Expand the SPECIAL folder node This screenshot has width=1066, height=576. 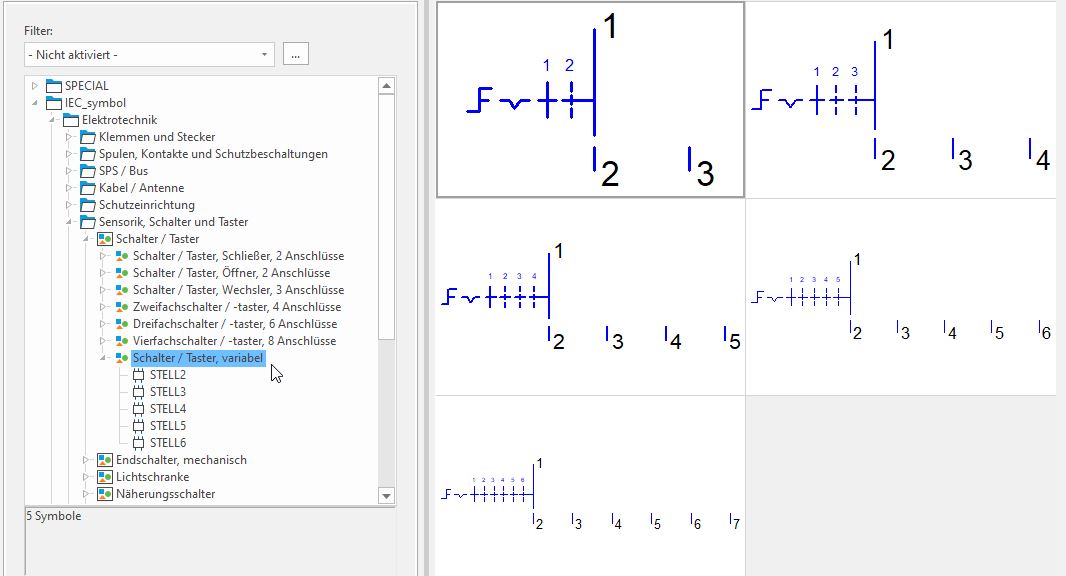click(35, 86)
